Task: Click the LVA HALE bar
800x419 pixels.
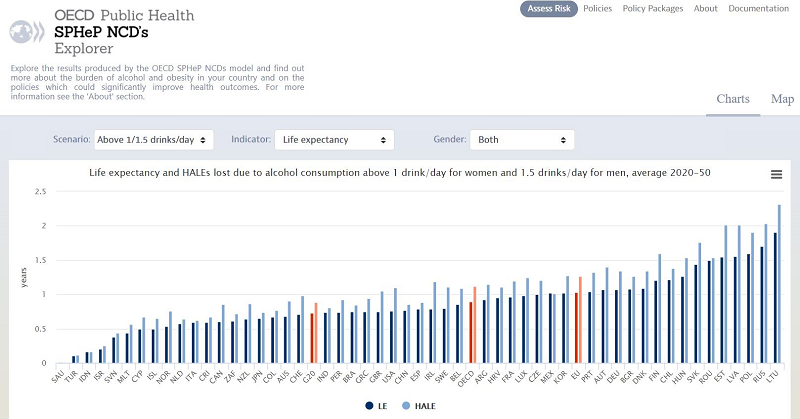Action: (739, 294)
